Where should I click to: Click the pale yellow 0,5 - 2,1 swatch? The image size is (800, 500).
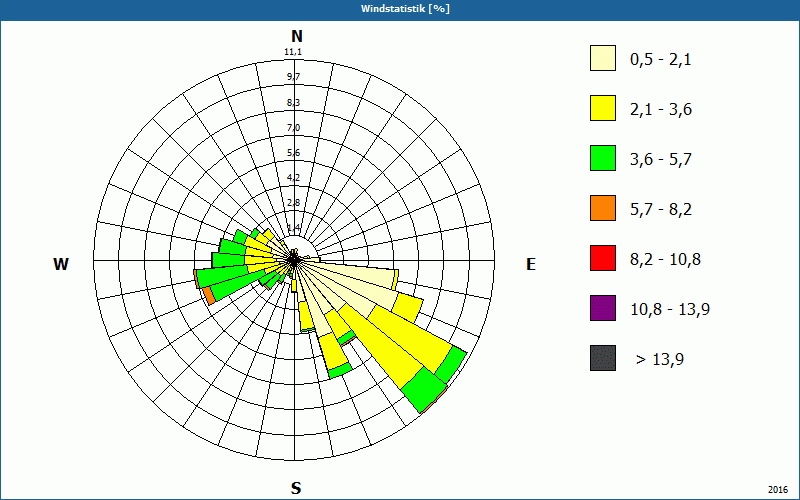[x=603, y=58]
